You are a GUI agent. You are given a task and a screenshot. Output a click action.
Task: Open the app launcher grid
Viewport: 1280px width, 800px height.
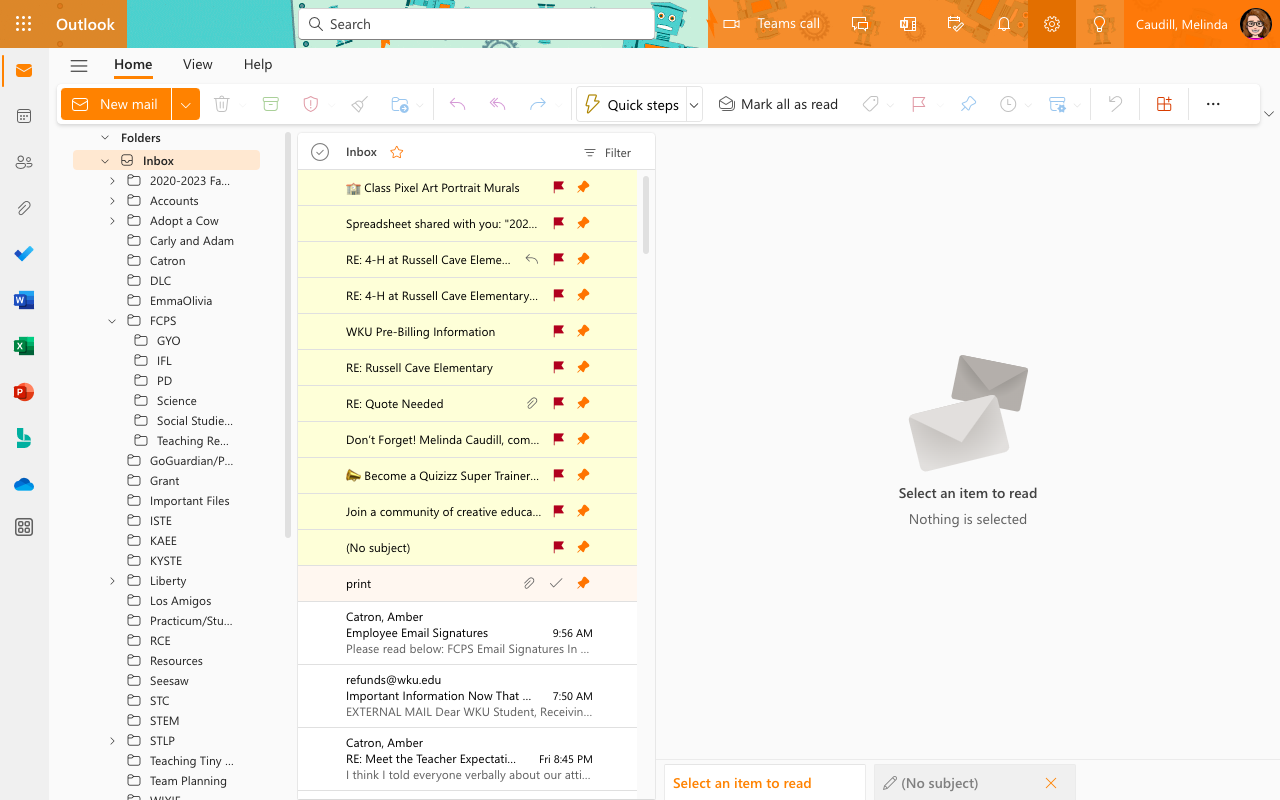[x=24, y=24]
